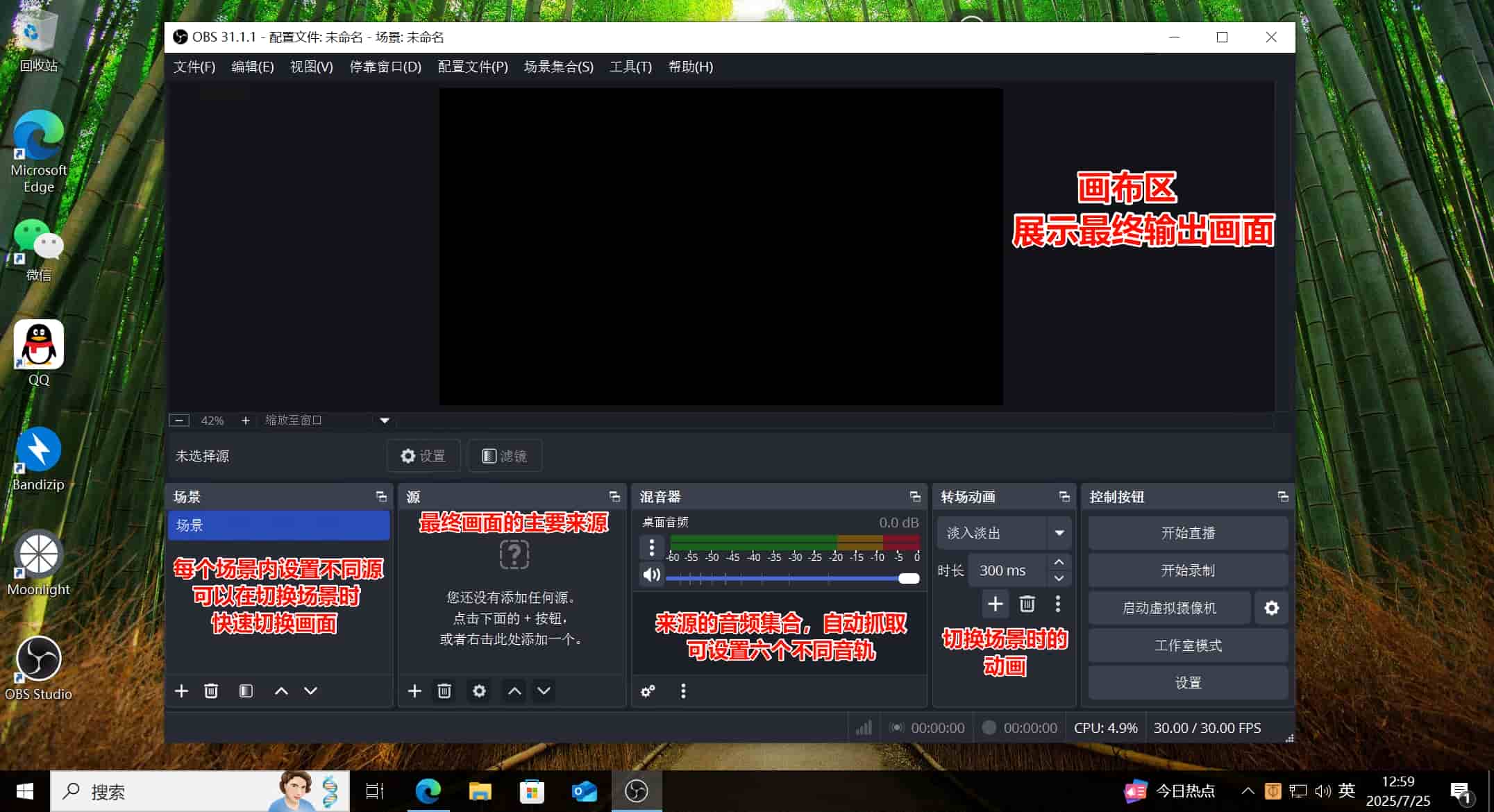This screenshot has height=812, width=1494.
Task: Open transition properties three-dot menu
Action: click(x=1058, y=604)
